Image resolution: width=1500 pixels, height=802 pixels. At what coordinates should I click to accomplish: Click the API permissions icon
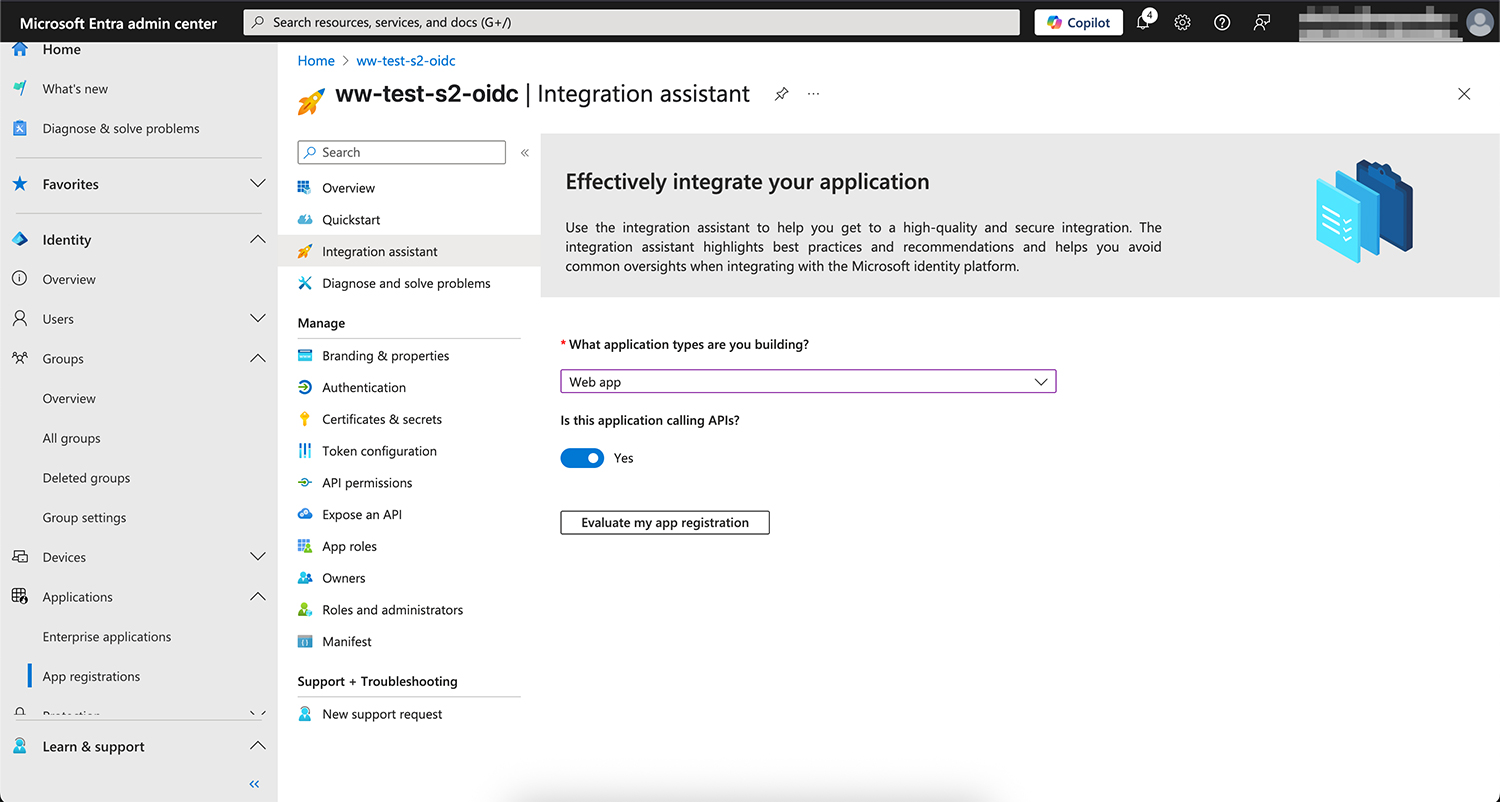tap(303, 483)
